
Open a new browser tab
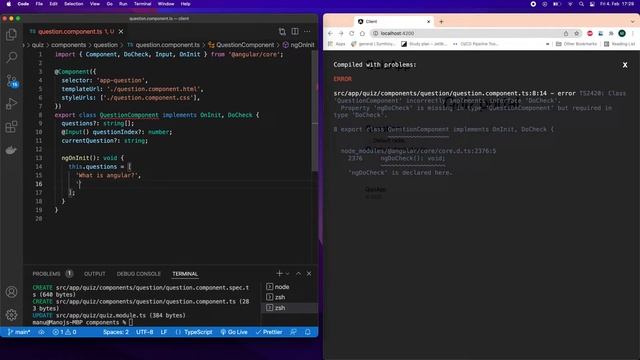(x=441, y=22)
